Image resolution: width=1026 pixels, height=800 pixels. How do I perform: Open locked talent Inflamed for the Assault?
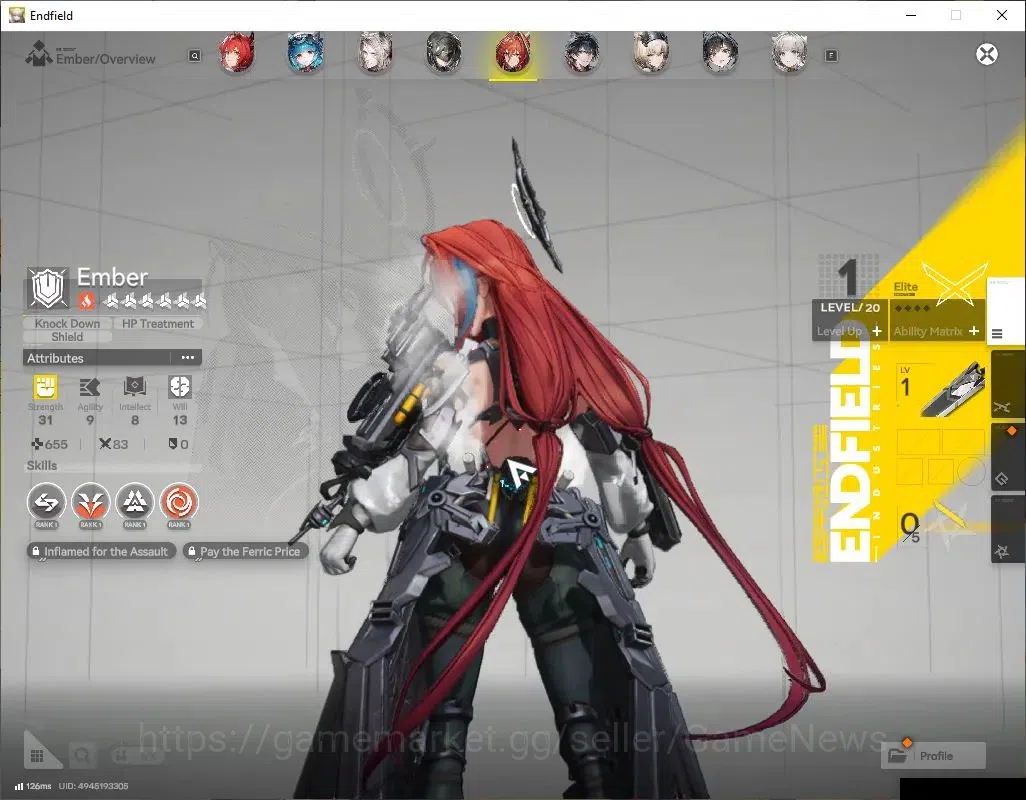101,551
